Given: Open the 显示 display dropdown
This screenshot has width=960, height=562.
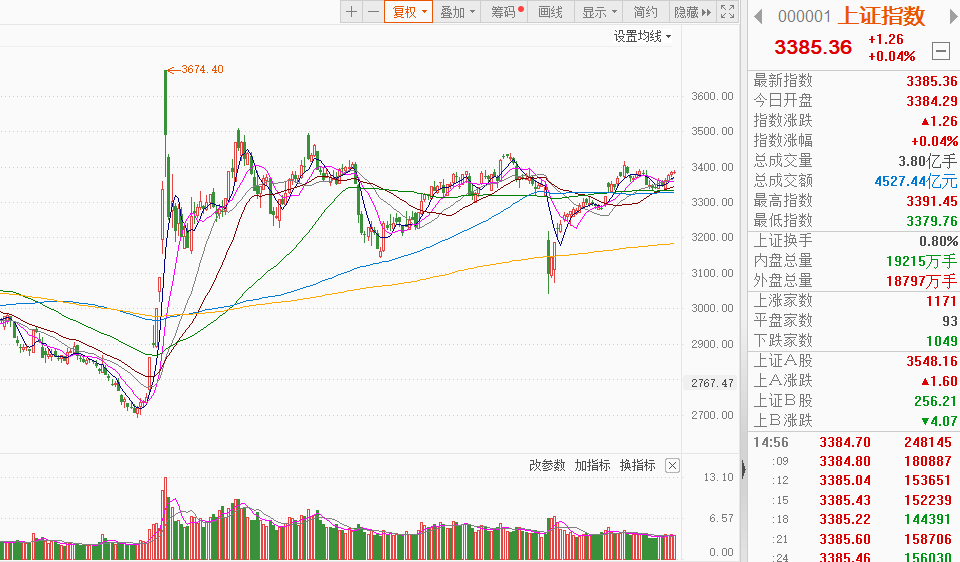Looking at the screenshot, I should (x=598, y=12).
